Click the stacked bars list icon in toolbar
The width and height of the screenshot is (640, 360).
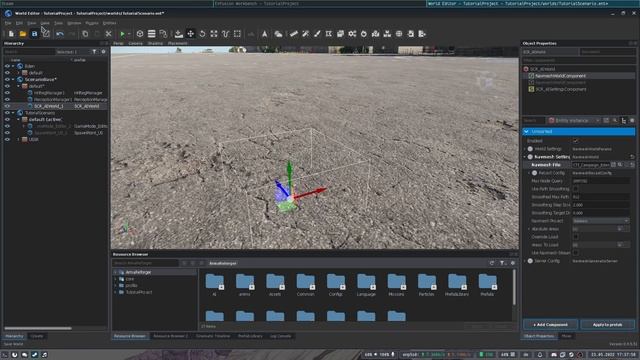(151, 34)
